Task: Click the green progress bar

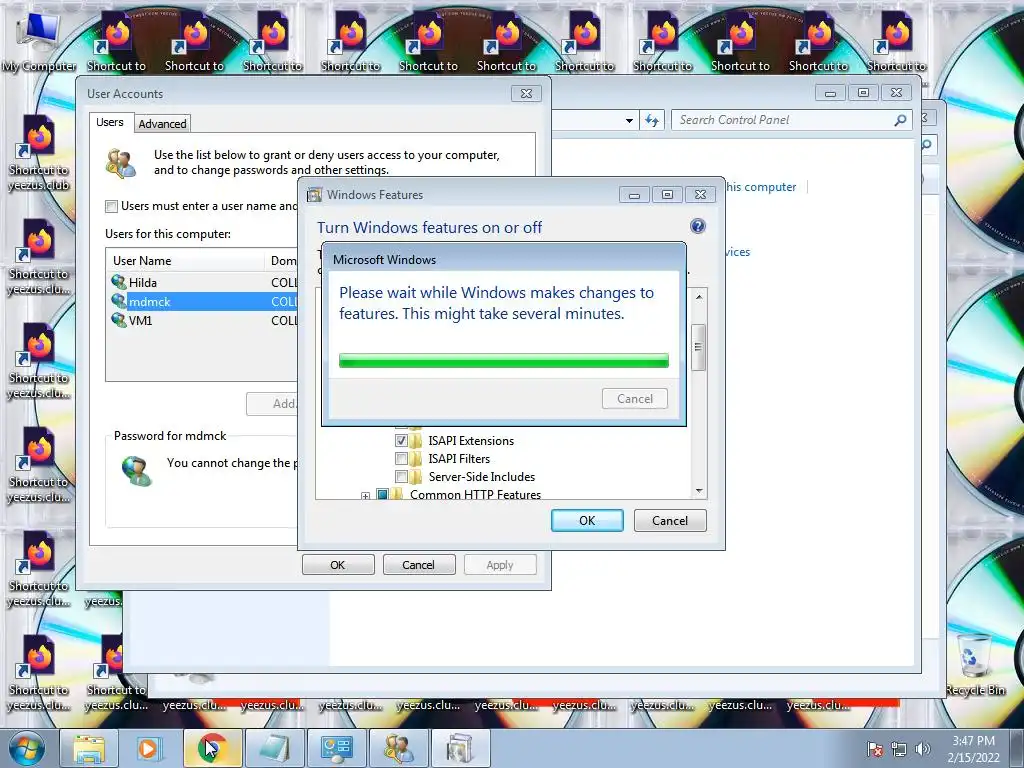Action: [x=504, y=360]
